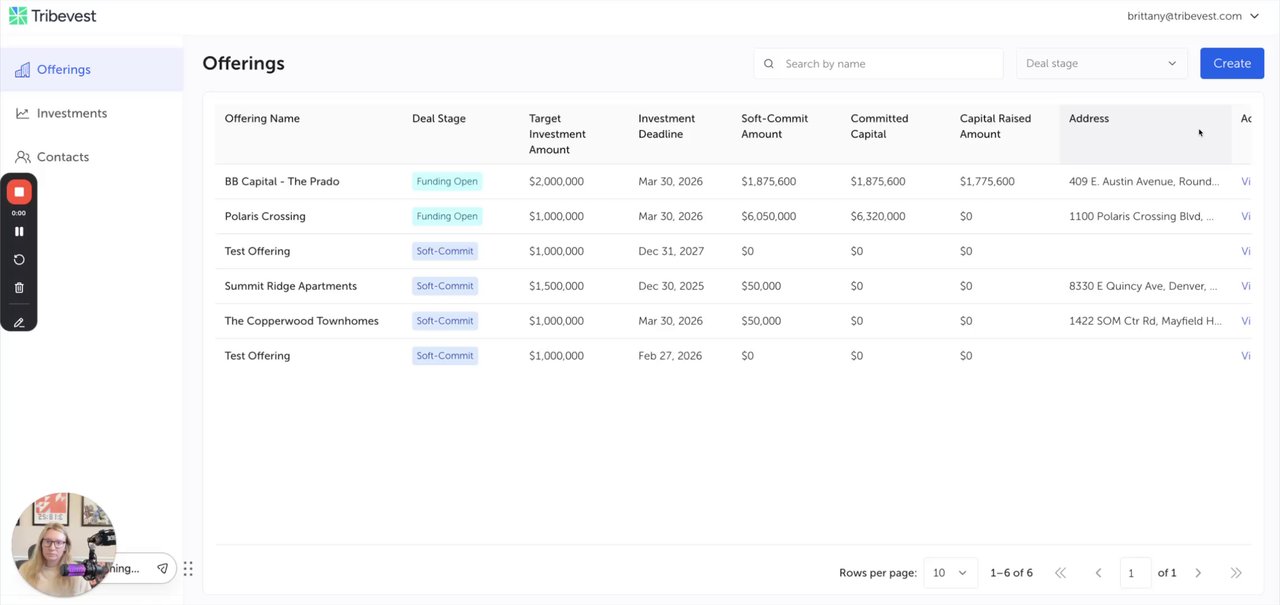This screenshot has width=1280, height=605.
Task: Click the Tribevest logo
Action: [x=53, y=16]
